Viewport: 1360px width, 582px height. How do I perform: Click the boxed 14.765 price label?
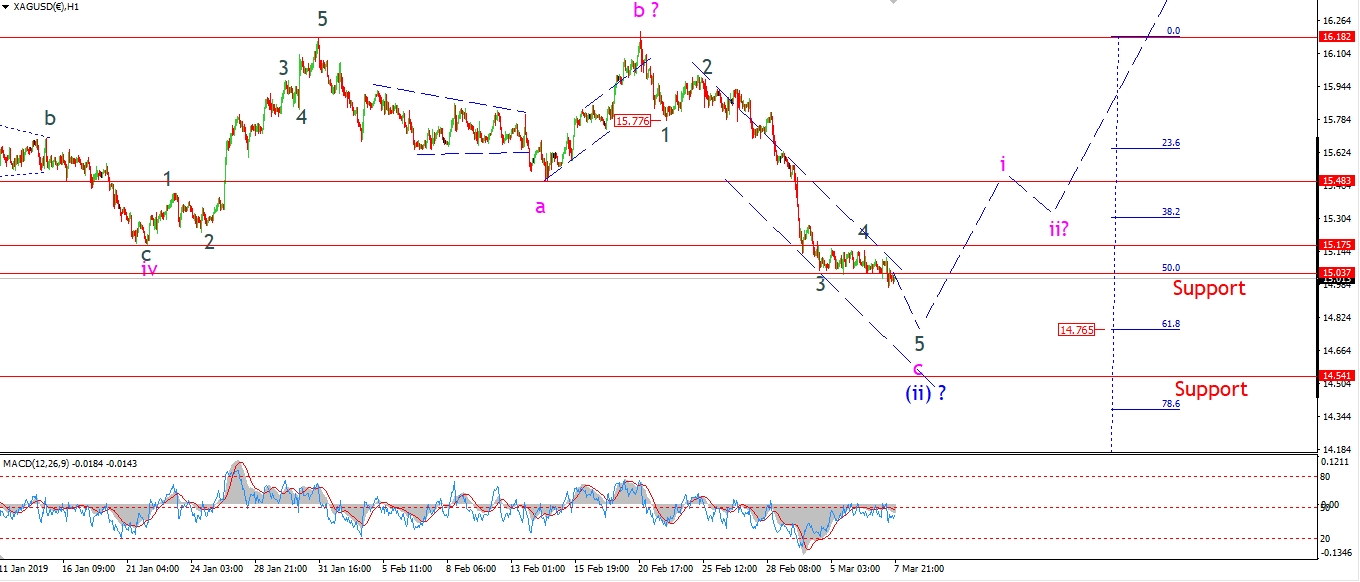1077,329
